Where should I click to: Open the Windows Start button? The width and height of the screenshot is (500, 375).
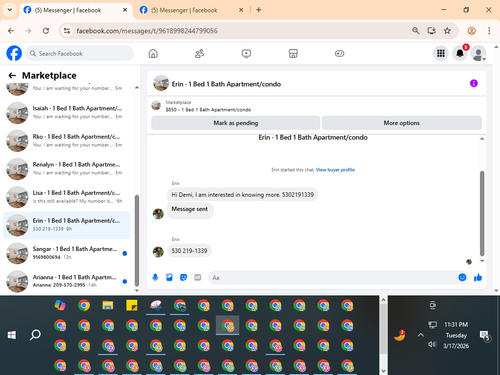pyautogui.click(x=12, y=335)
